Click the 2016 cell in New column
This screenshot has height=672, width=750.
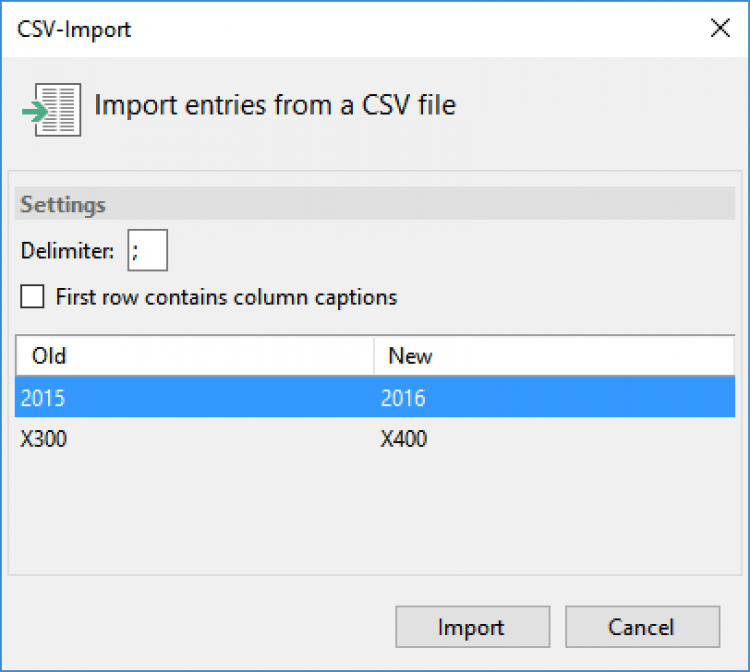click(403, 398)
